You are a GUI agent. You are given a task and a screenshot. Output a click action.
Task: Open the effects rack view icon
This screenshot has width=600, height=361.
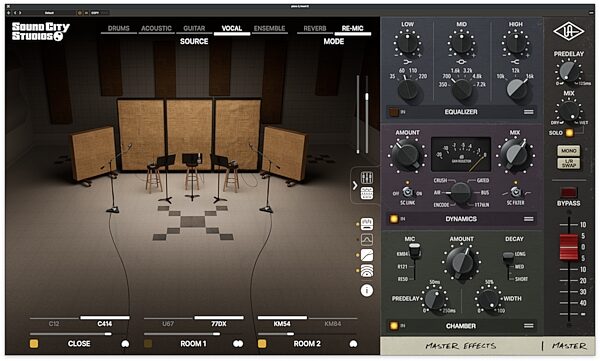(367, 193)
